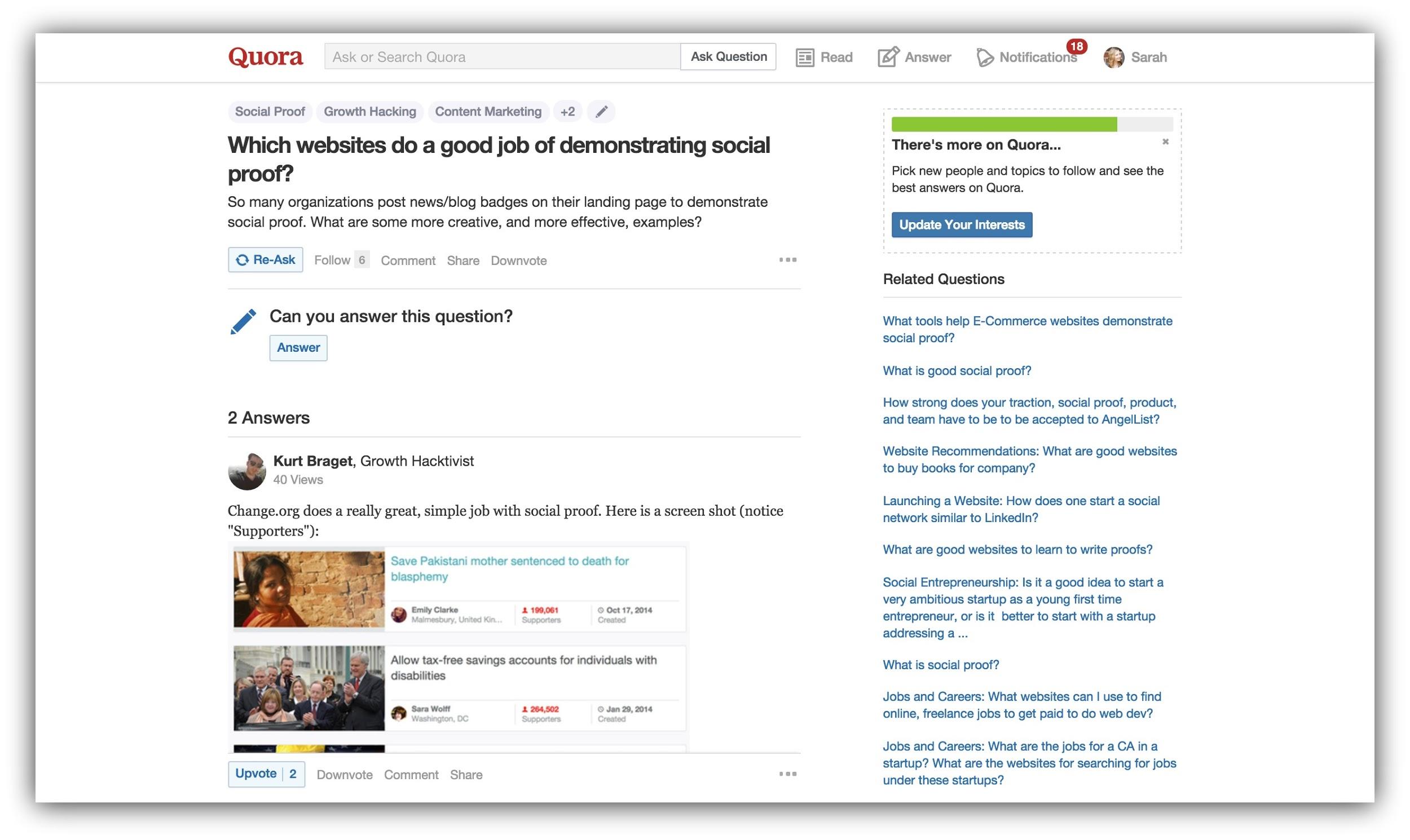
Task: Downvote Kurt Braget's answer
Action: pyautogui.click(x=344, y=775)
